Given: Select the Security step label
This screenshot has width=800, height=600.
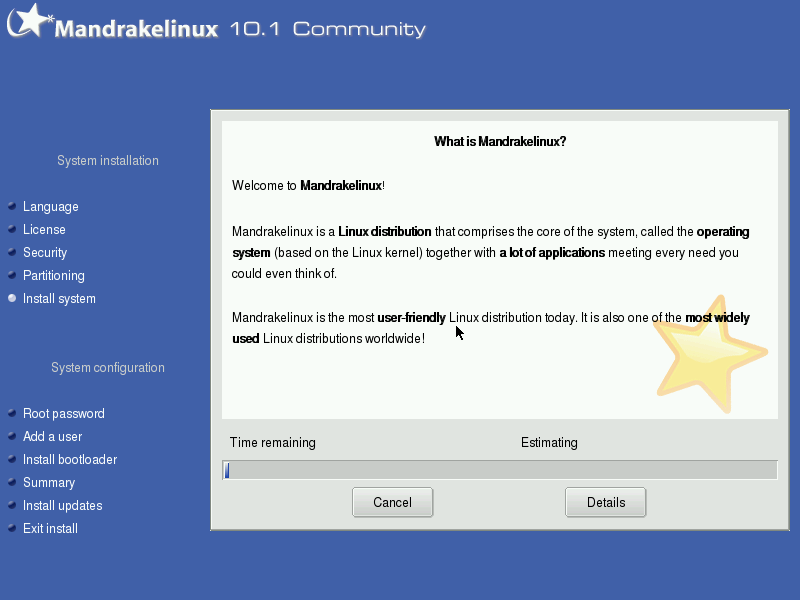Looking at the screenshot, I should click(x=45, y=253).
